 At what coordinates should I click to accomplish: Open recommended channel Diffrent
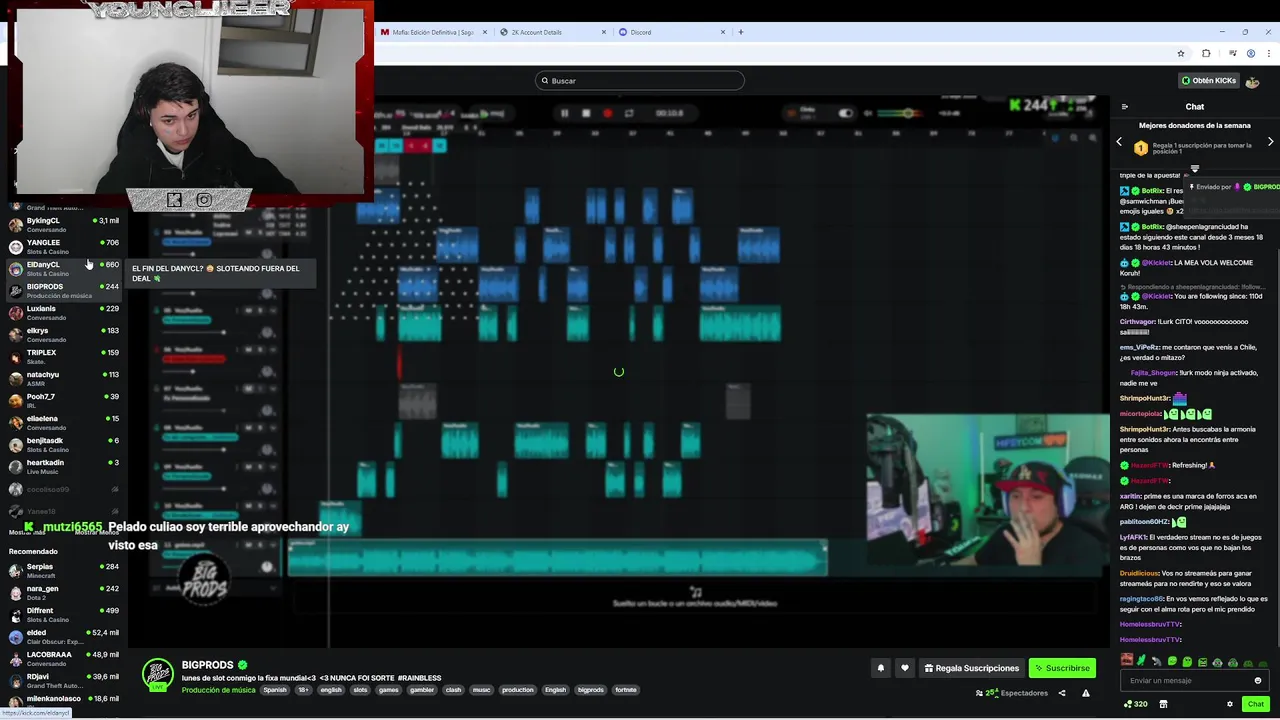[x=64, y=615]
